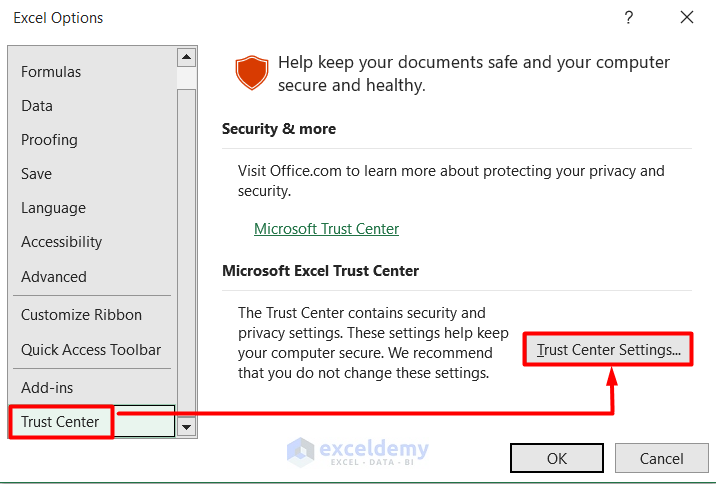Go to Proofing options

[x=49, y=140]
